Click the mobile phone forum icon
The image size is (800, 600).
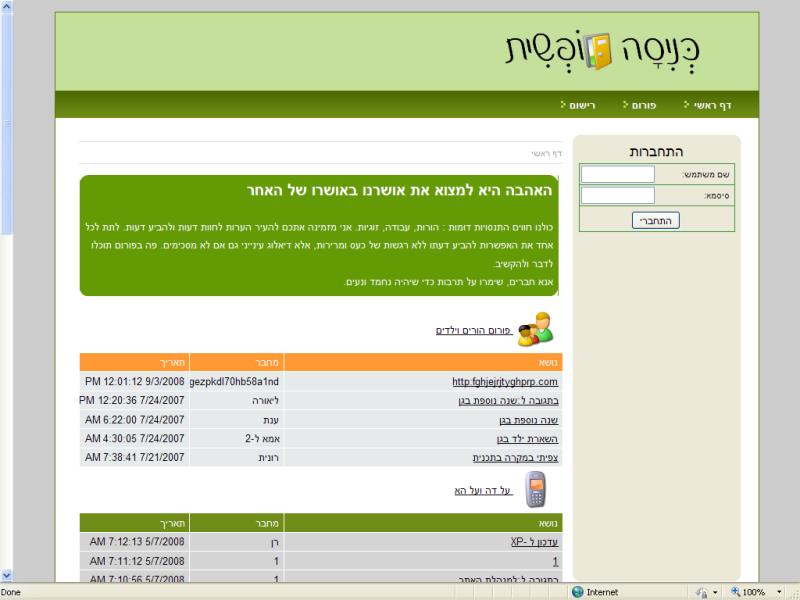536,489
